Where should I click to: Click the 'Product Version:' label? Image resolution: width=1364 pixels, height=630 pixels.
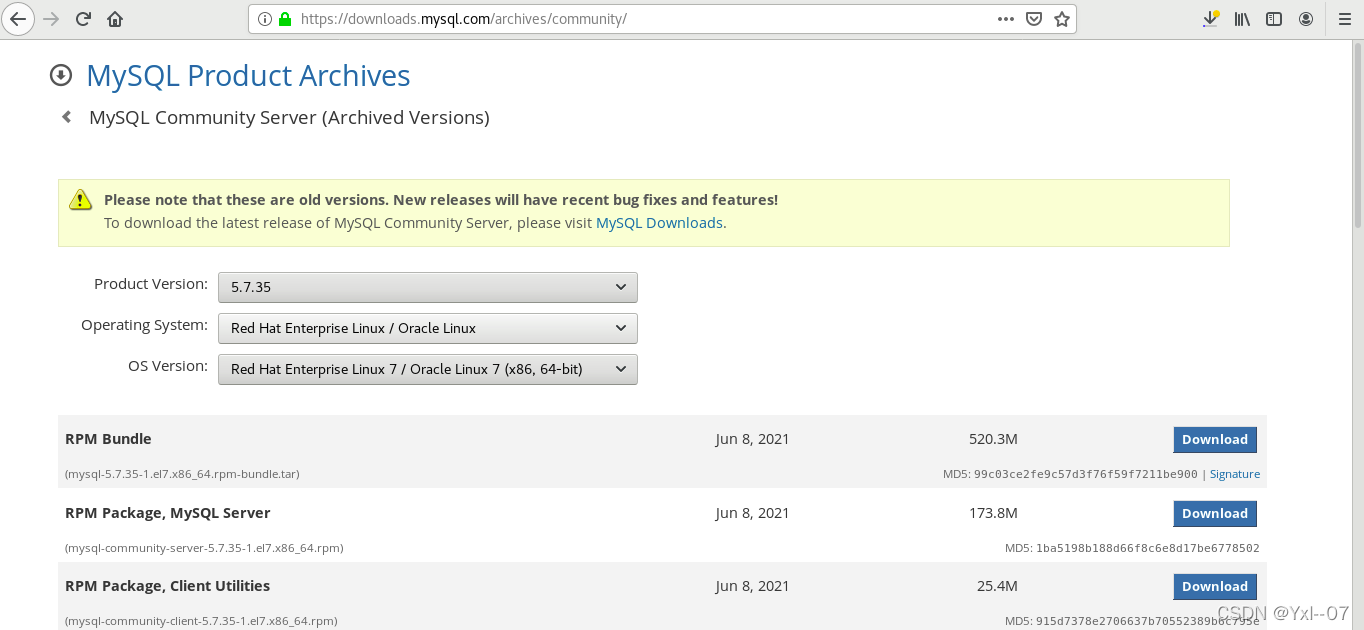(x=151, y=284)
